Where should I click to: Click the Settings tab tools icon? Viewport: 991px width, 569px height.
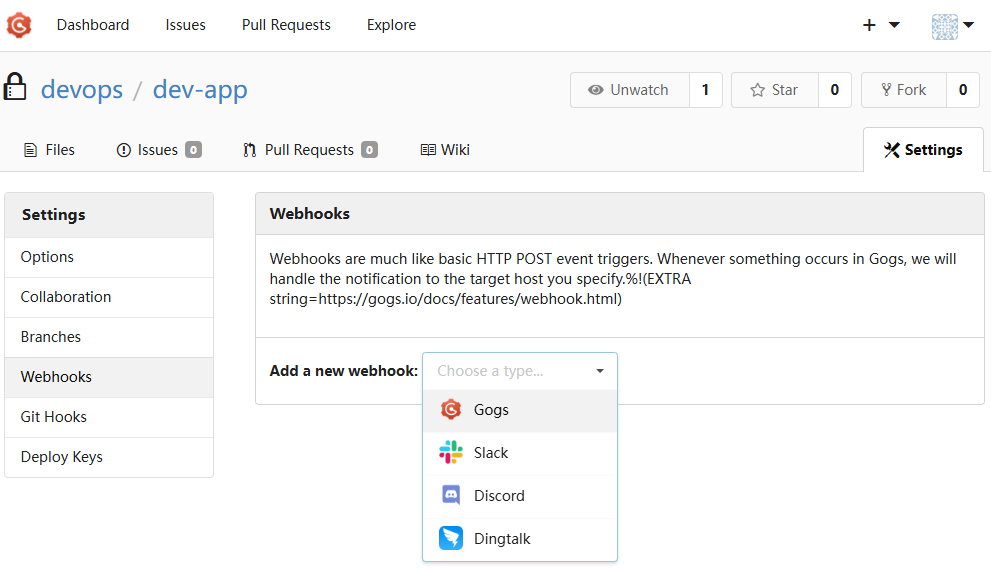coord(891,150)
